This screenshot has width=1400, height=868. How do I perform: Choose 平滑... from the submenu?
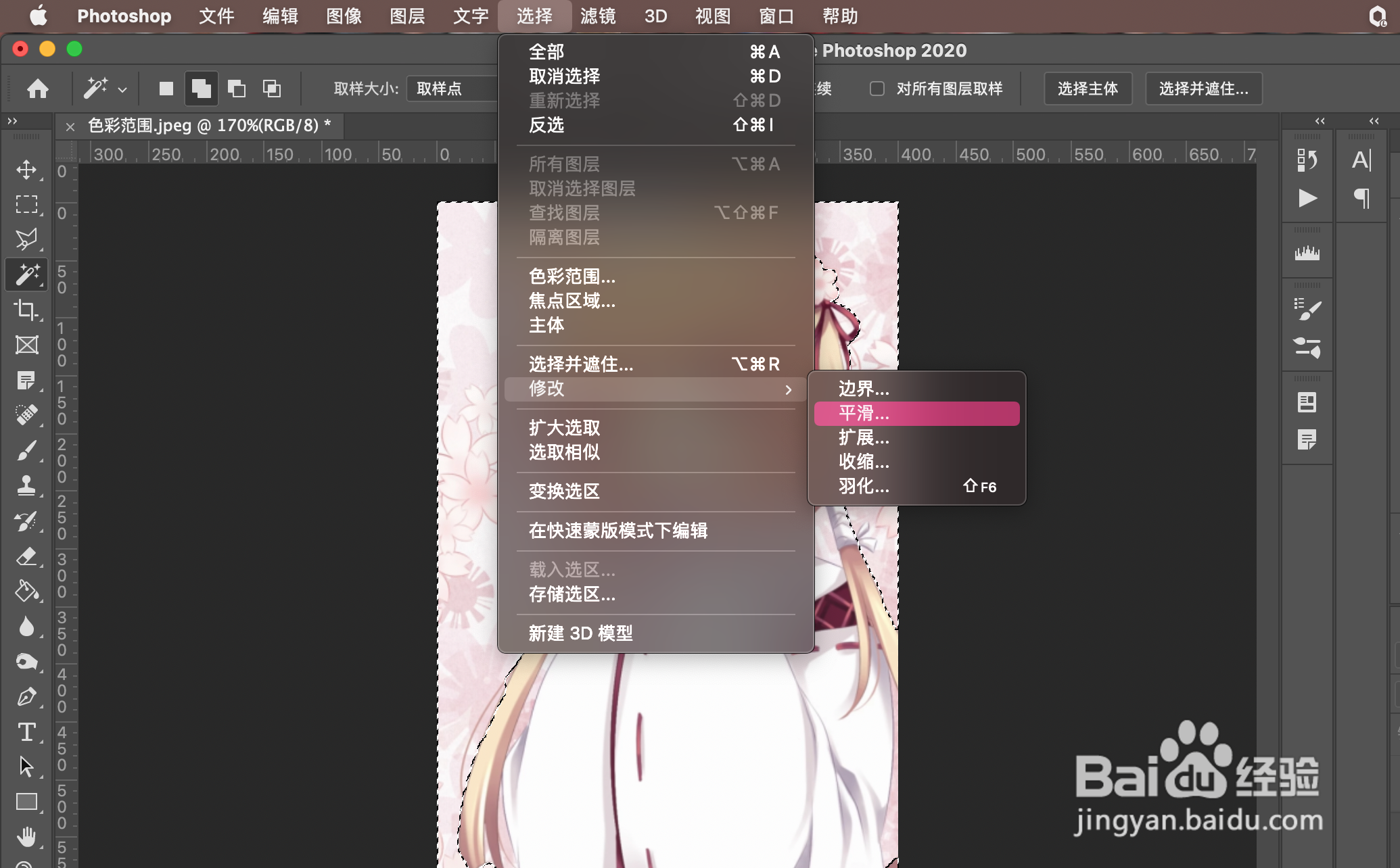coord(916,413)
